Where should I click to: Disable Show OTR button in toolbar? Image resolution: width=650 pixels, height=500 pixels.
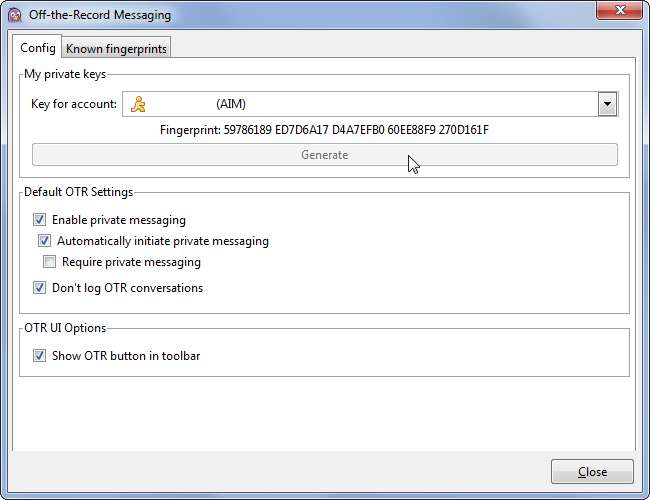point(40,355)
